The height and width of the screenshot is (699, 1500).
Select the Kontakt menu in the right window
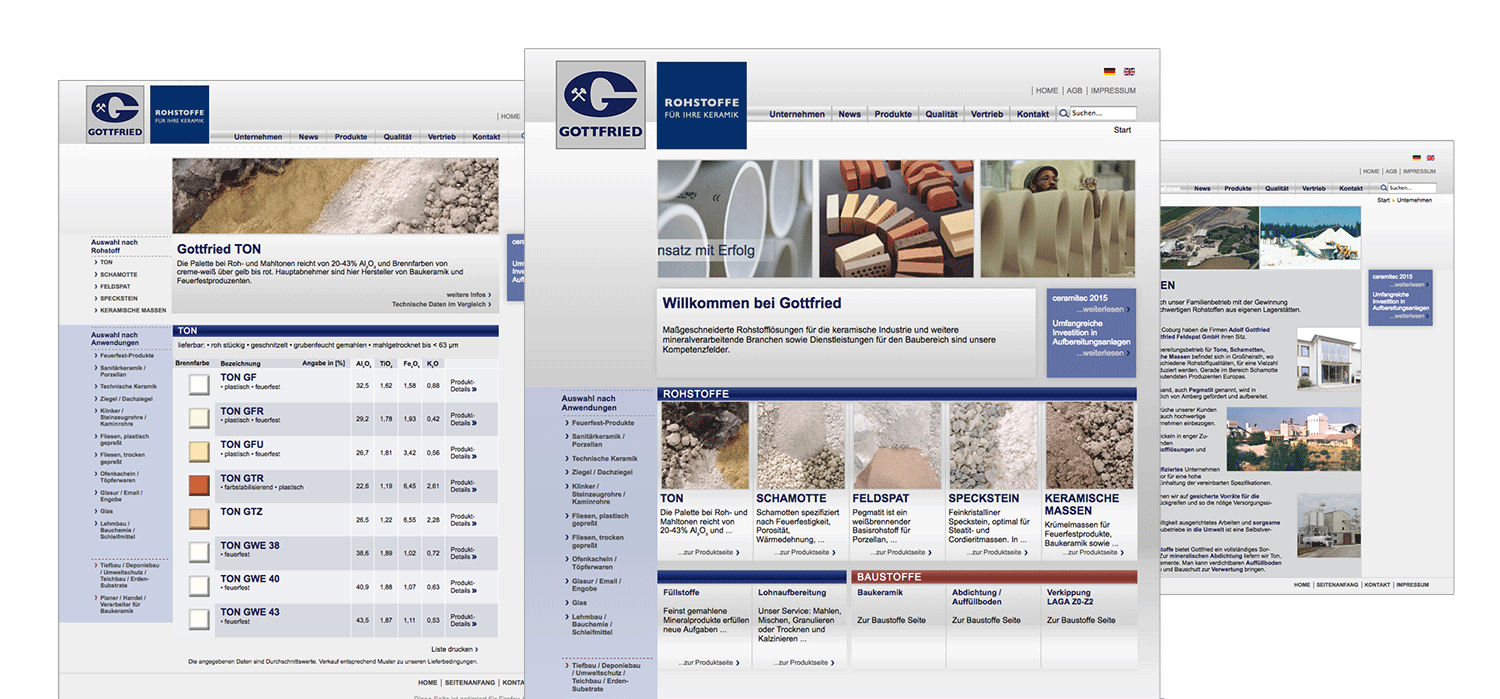point(1351,188)
